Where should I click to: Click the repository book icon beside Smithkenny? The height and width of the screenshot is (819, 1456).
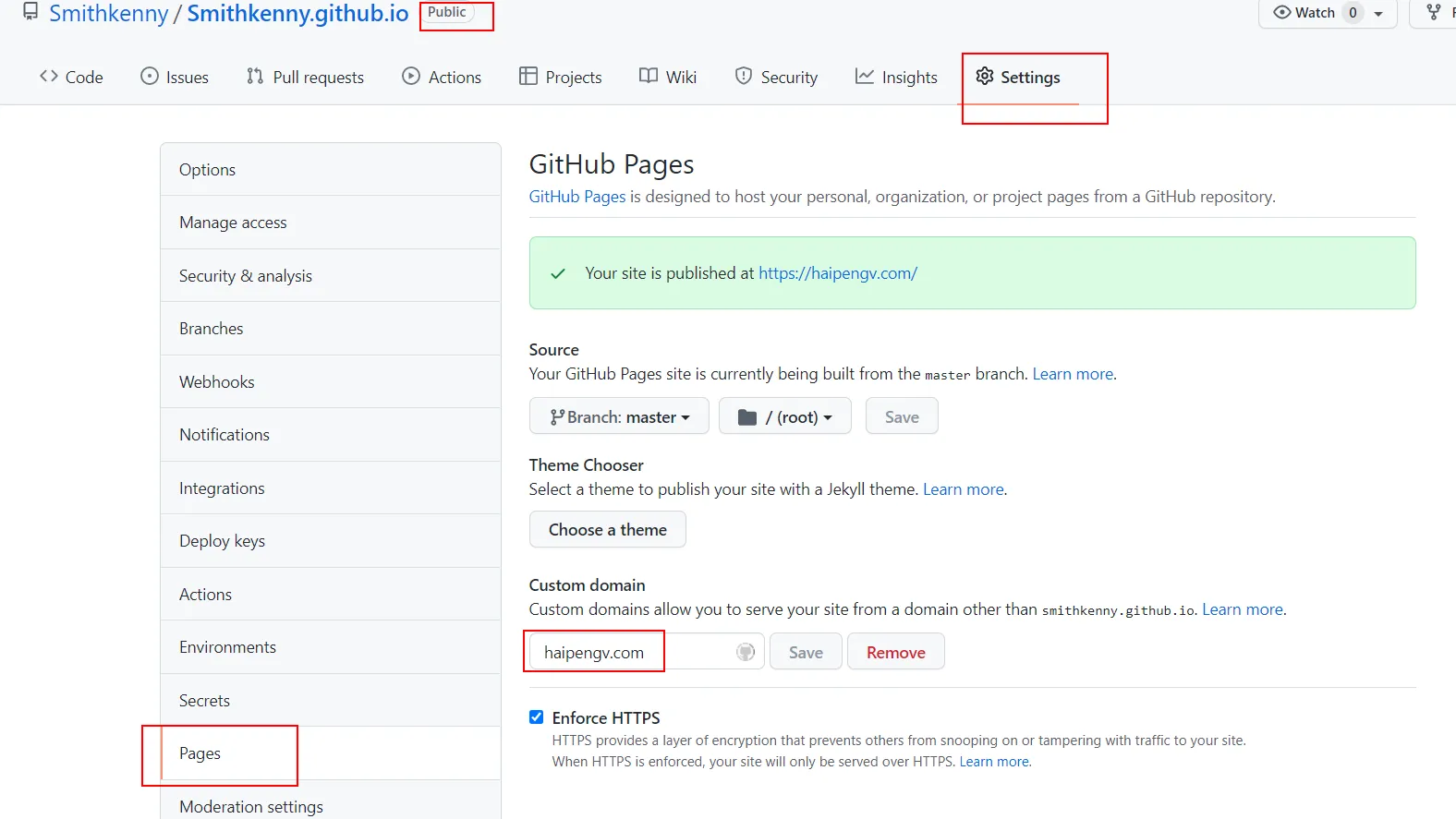pyautogui.click(x=30, y=12)
